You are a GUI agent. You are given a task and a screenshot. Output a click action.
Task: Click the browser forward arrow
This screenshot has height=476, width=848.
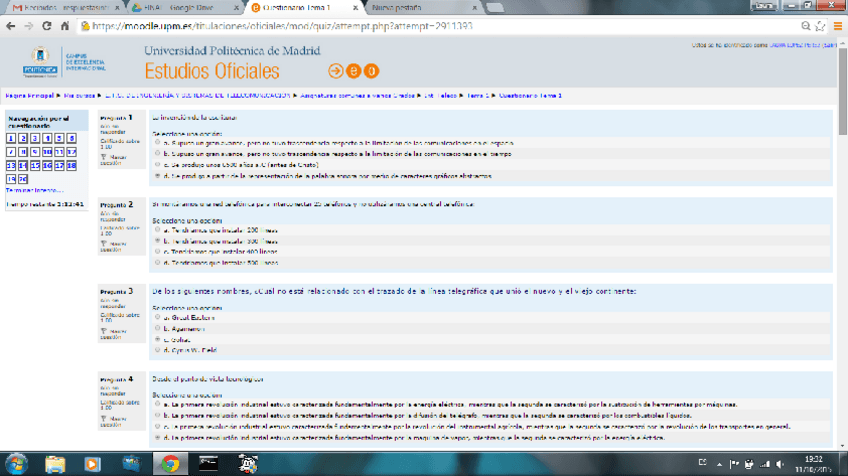[29, 26]
